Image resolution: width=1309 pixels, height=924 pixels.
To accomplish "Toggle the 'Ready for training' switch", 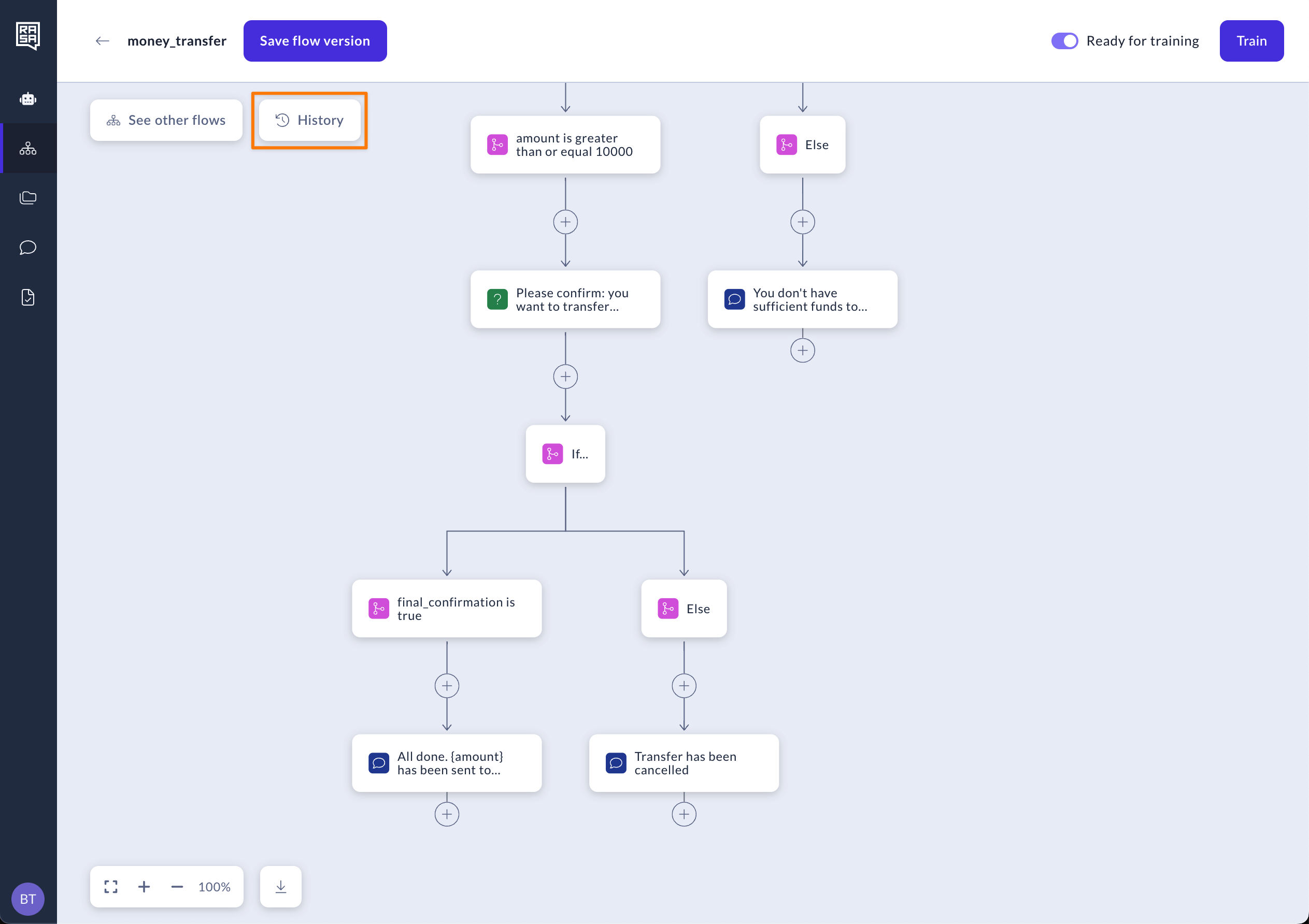I will point(1063,40).
